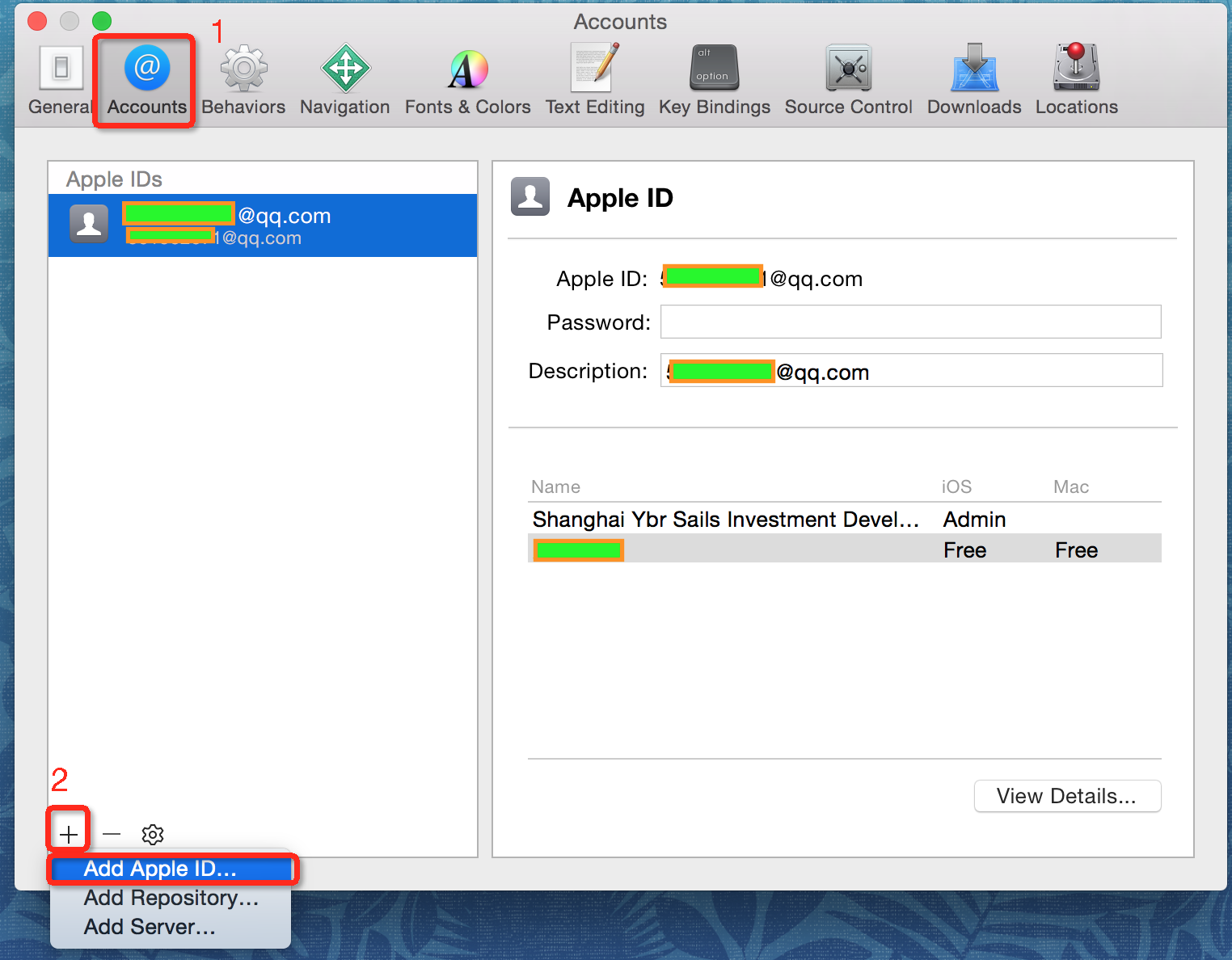Screen dimensions: 1232x960
Task: Open the Source Control preferences
Action: [x=848, y=81]
